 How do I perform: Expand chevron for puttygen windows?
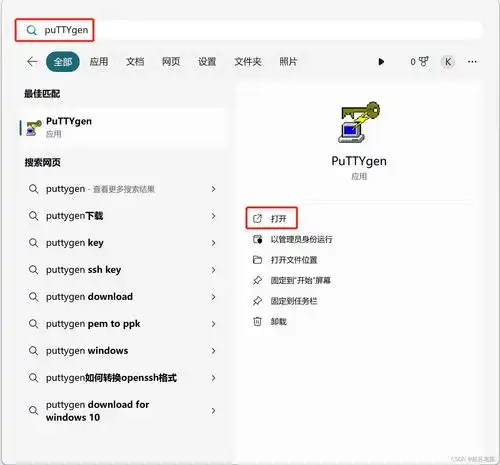pyautogui.click(x=213, y=351)
